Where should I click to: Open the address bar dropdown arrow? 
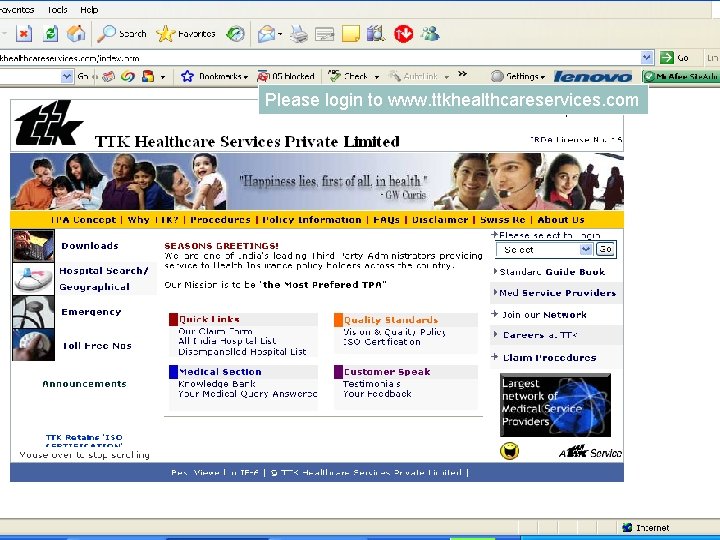pos(647,58)
